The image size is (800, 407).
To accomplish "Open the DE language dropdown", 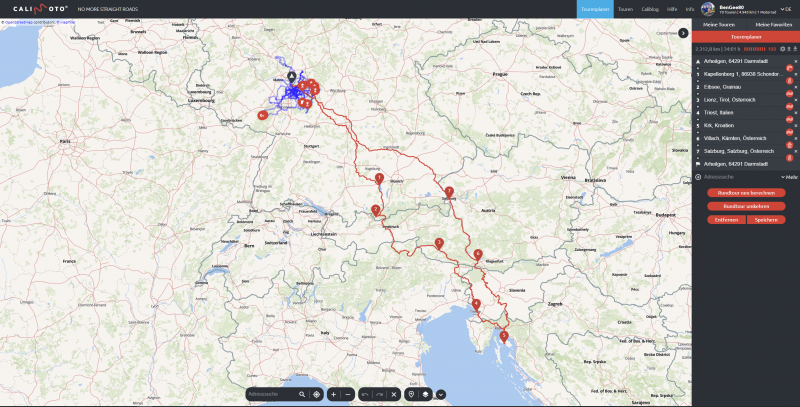I will tap(783, 9).
